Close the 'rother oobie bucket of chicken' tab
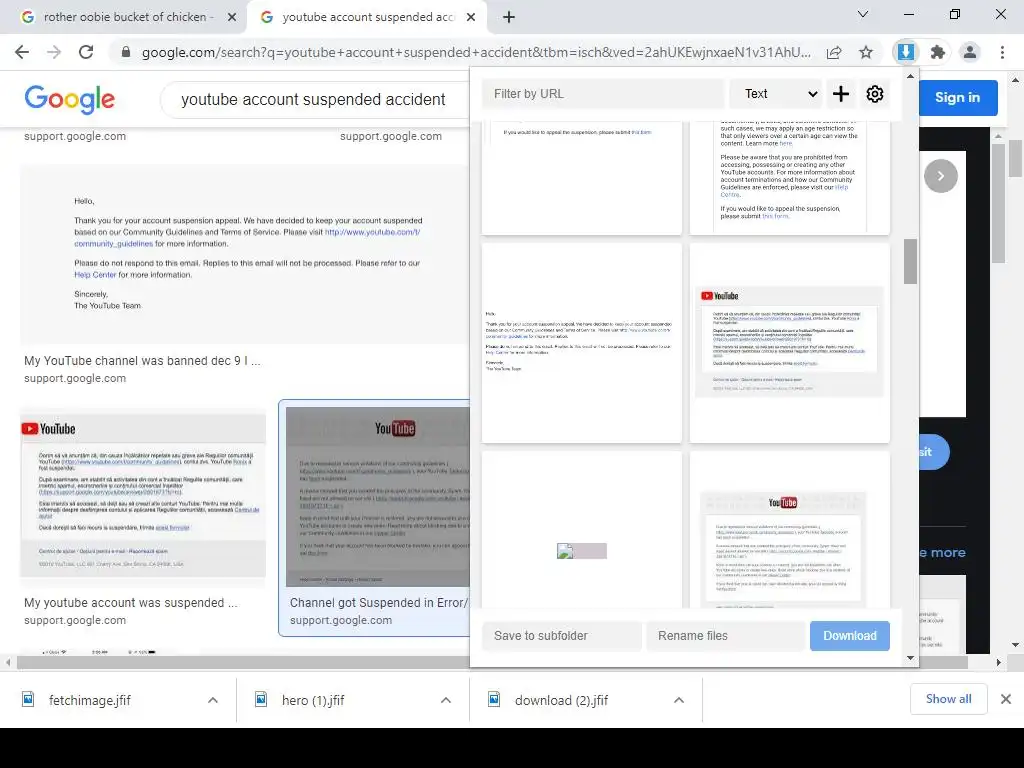1024x768 pixels. (232, 17)
